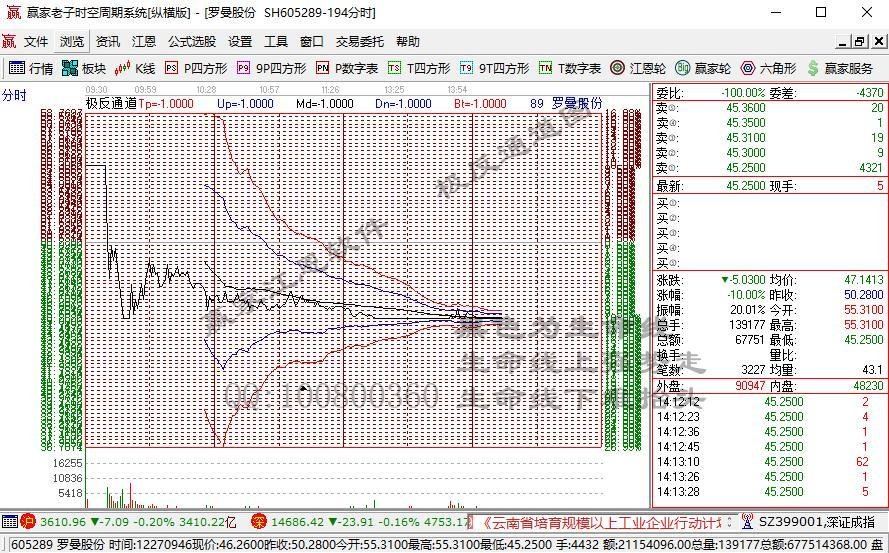The image size is (889, 553).
Task: Open the T四方形 tool
Action: [x=419, y=69]
